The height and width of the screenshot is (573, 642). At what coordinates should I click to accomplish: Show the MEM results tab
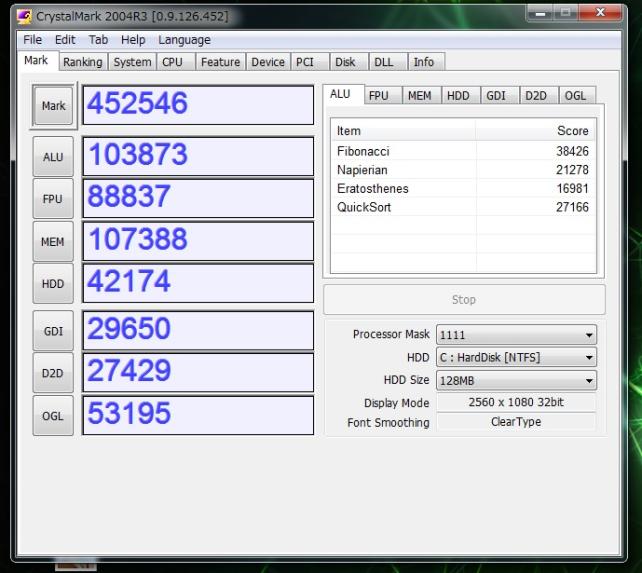pos(419,96)
